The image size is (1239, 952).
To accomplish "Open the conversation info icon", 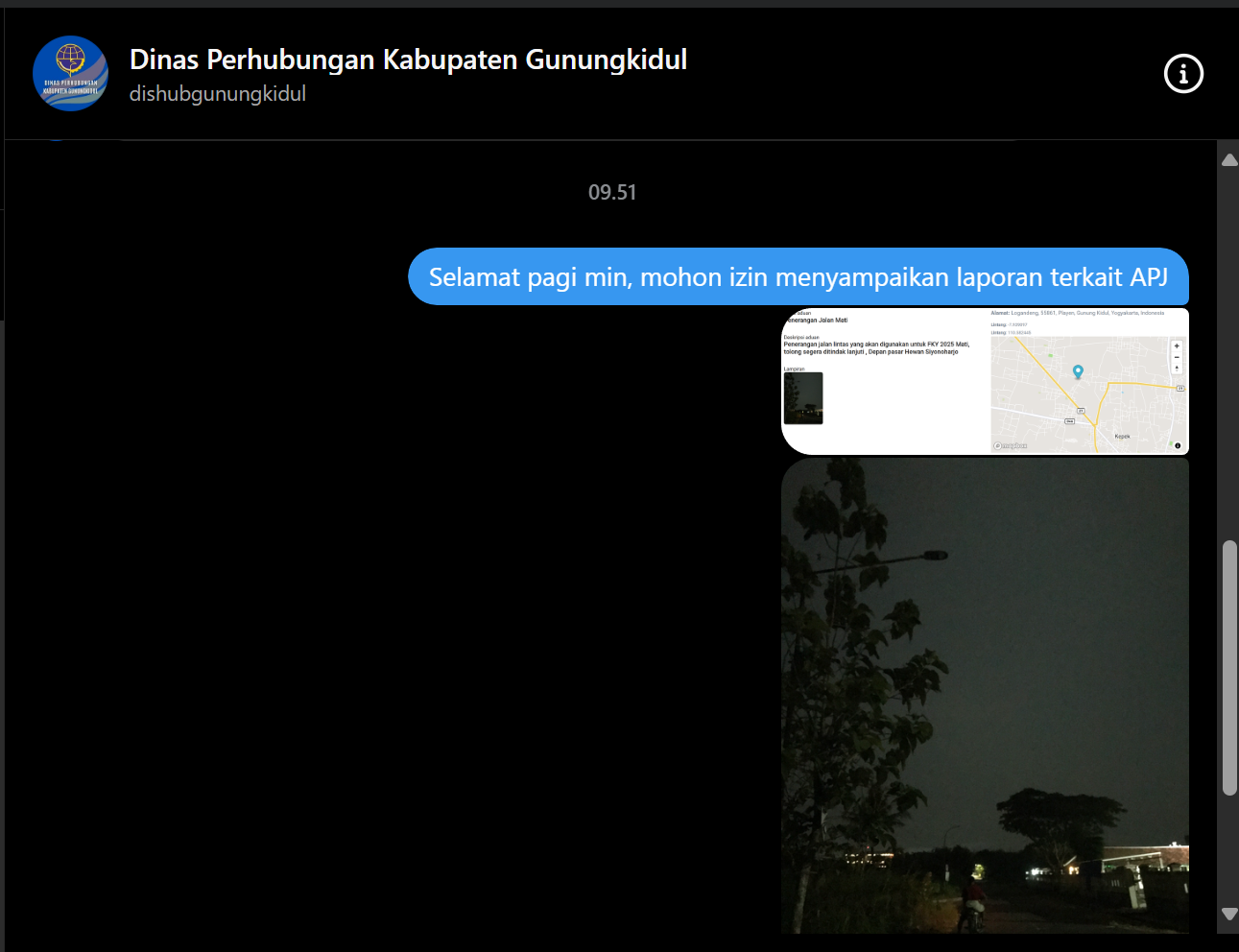I will click(1183, 74).
